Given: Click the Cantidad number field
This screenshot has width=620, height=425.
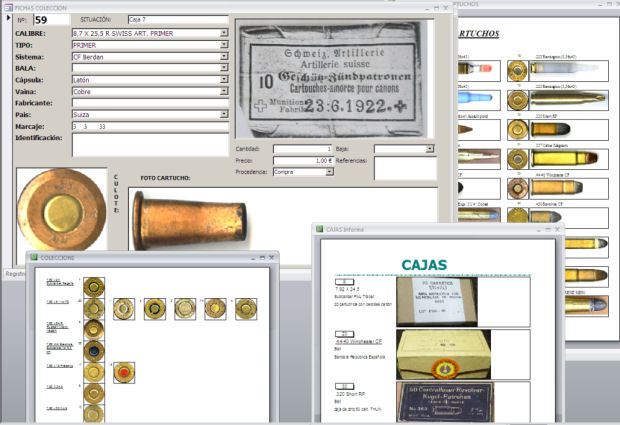Looking at the screenshot, I should tap(302, 149).
